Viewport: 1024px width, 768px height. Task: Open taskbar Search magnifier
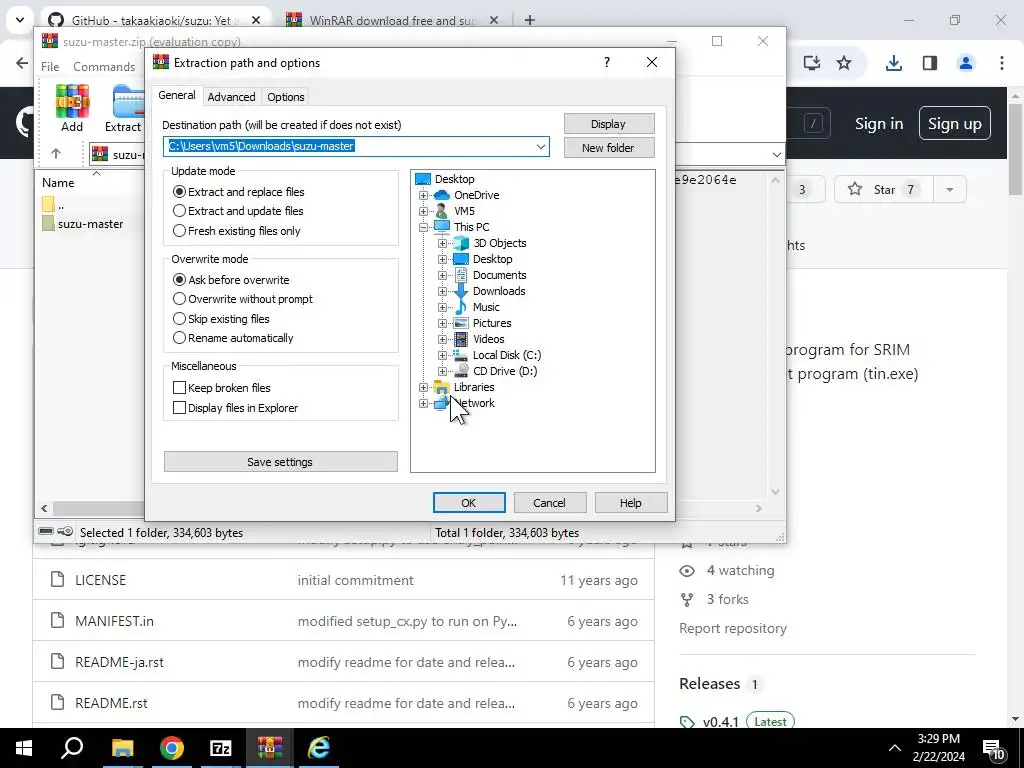tap(72, 748)
